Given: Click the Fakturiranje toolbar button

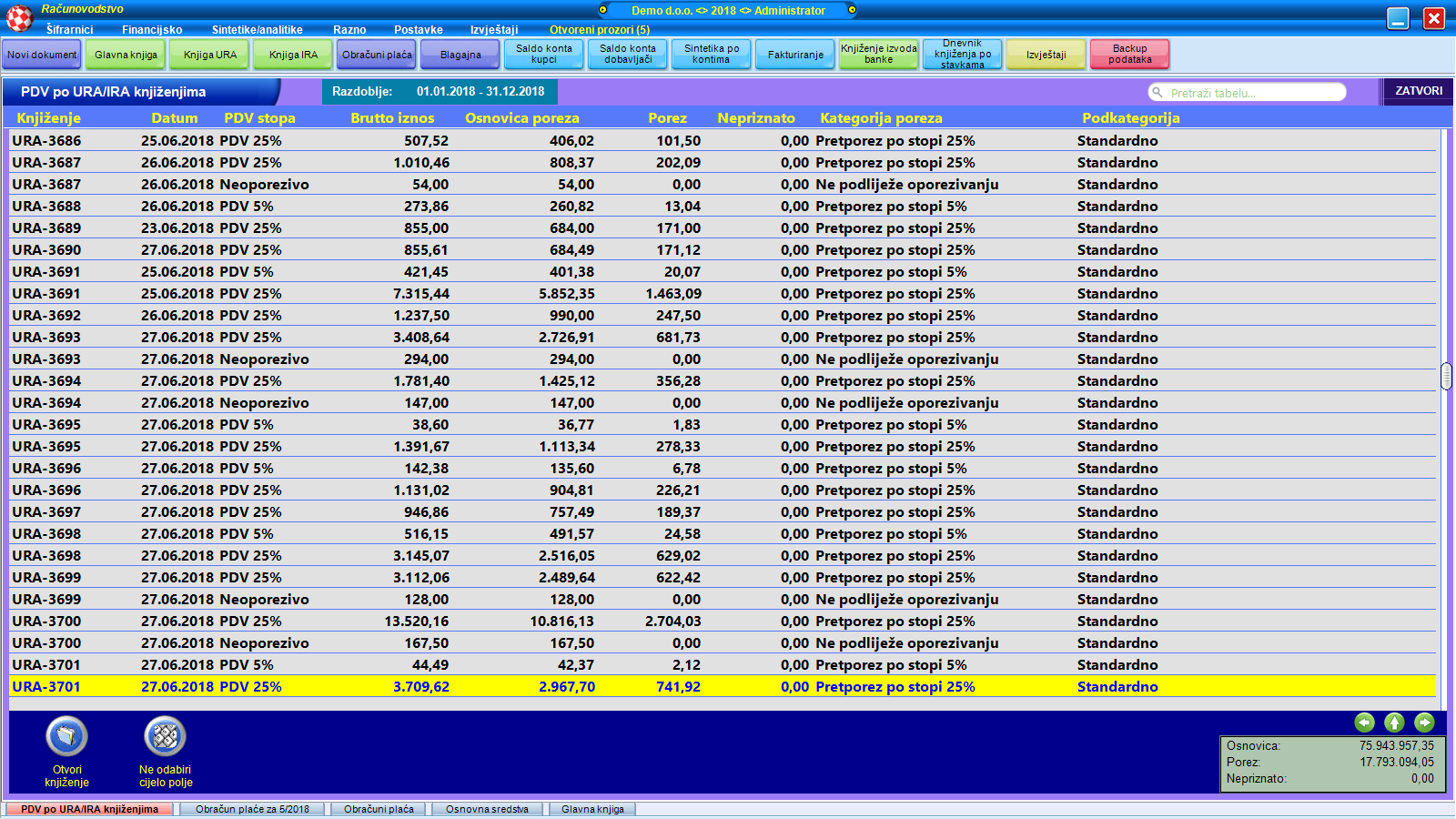Looking at the screenshot, I should click(795, 55).
